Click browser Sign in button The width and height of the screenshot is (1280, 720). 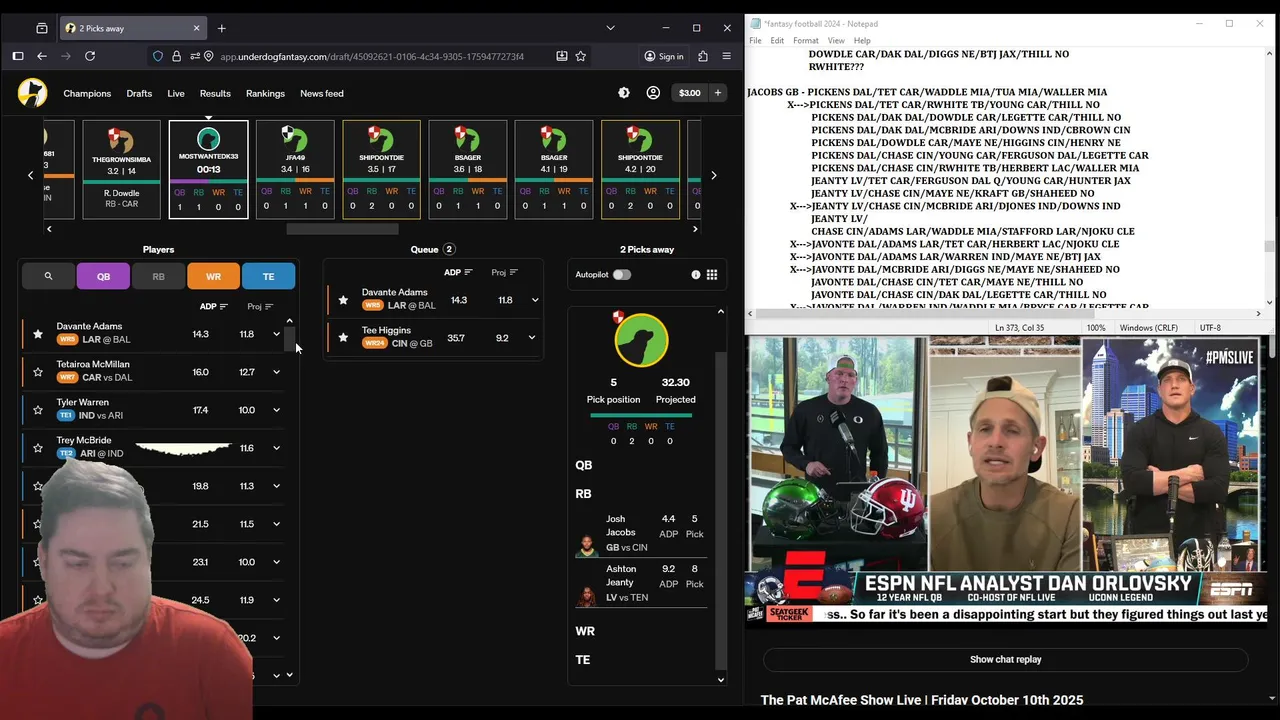[664, 56]
